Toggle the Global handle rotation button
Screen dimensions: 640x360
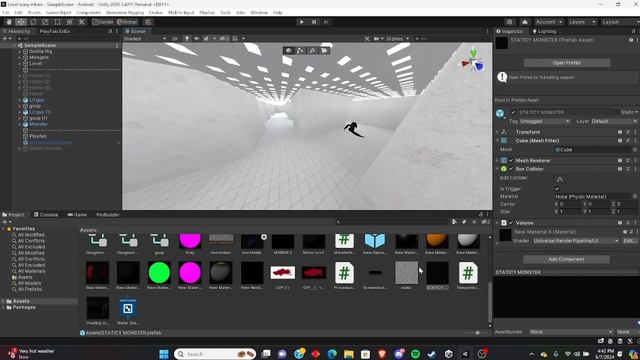127,22
